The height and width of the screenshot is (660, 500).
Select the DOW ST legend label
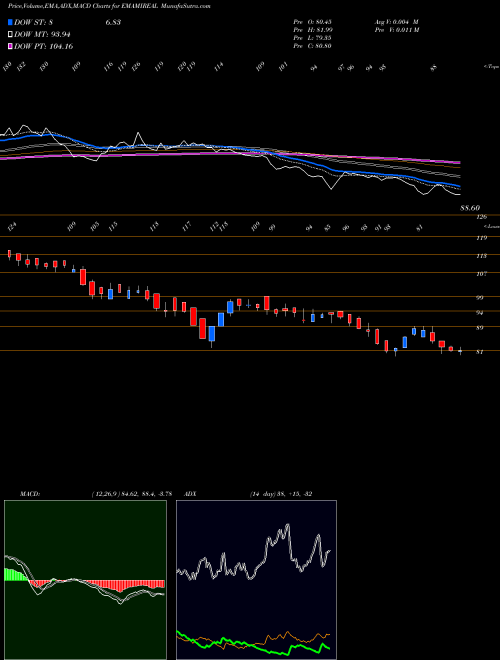[35, 22]
